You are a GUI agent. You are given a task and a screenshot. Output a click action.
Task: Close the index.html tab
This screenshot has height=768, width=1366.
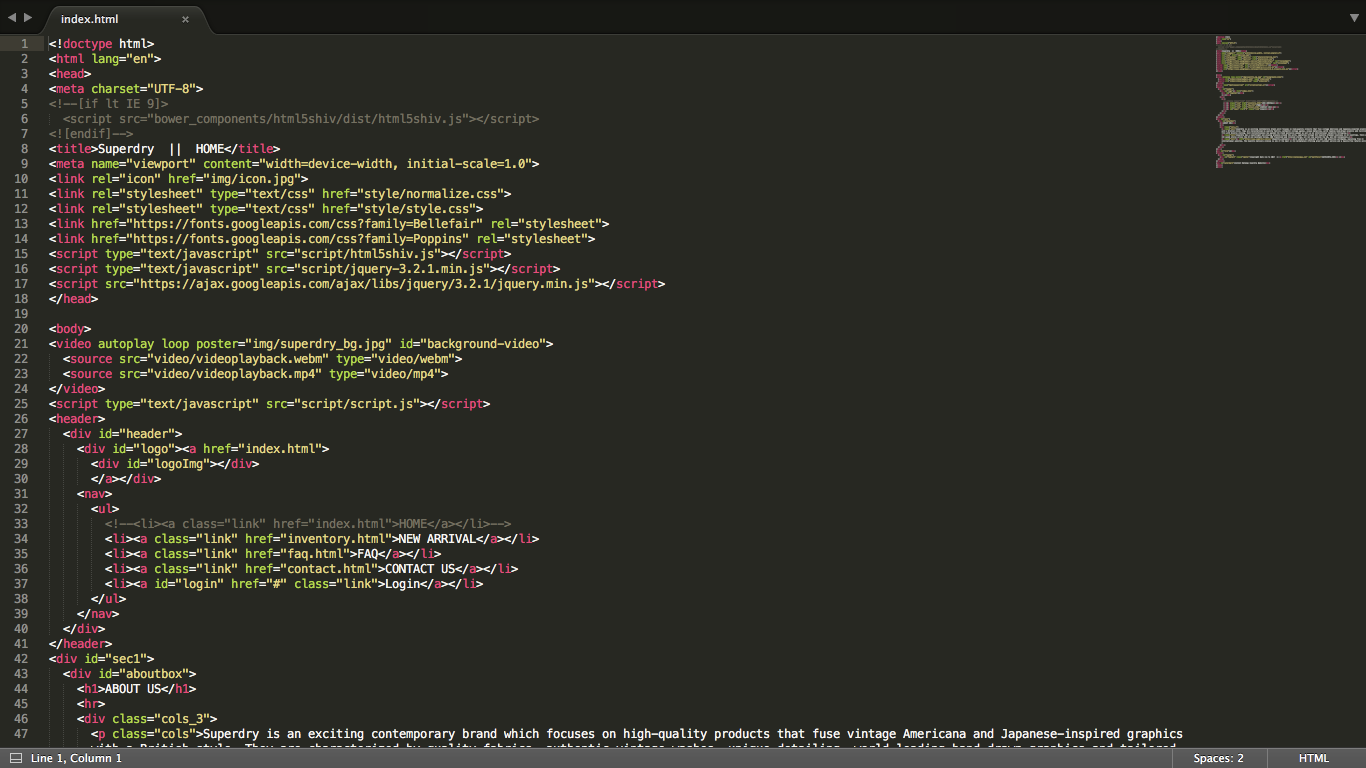(x=185, y=19)
